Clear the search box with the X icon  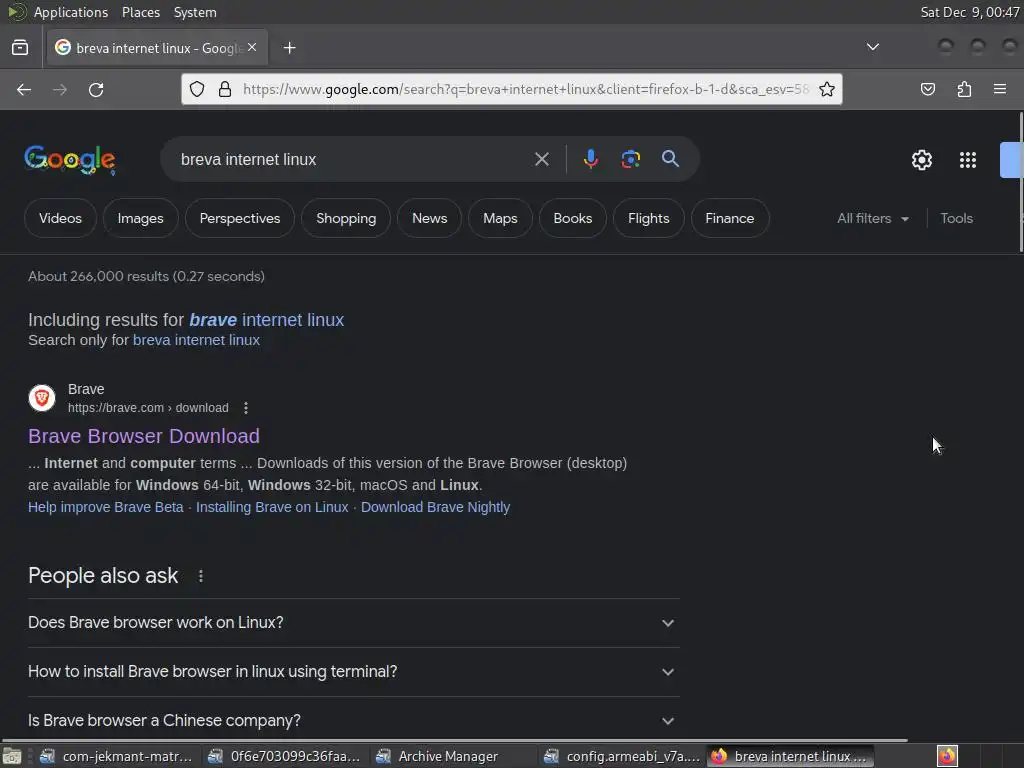(541, 159)
